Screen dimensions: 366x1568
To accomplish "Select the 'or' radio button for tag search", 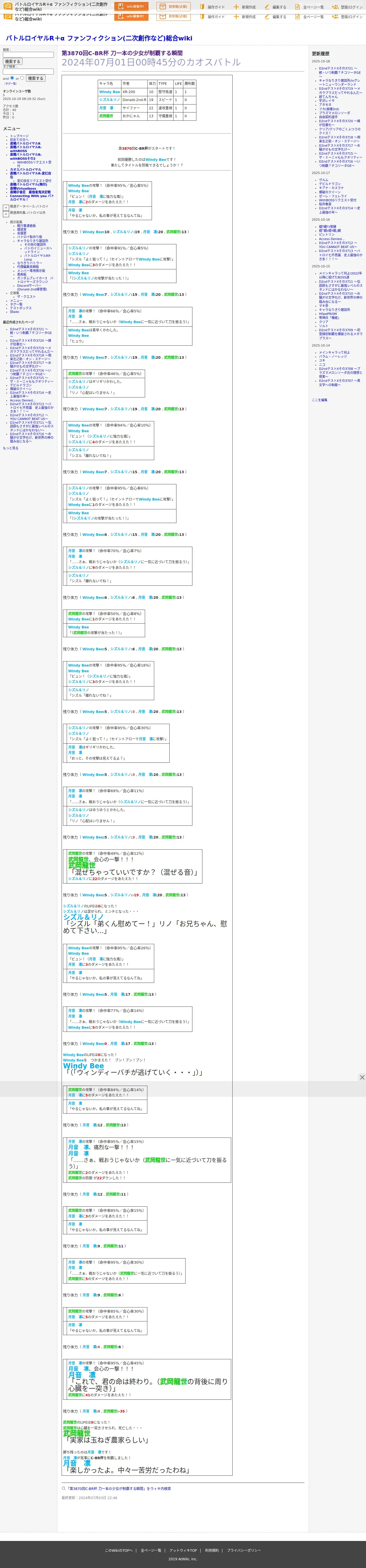I will coord(22,78).
